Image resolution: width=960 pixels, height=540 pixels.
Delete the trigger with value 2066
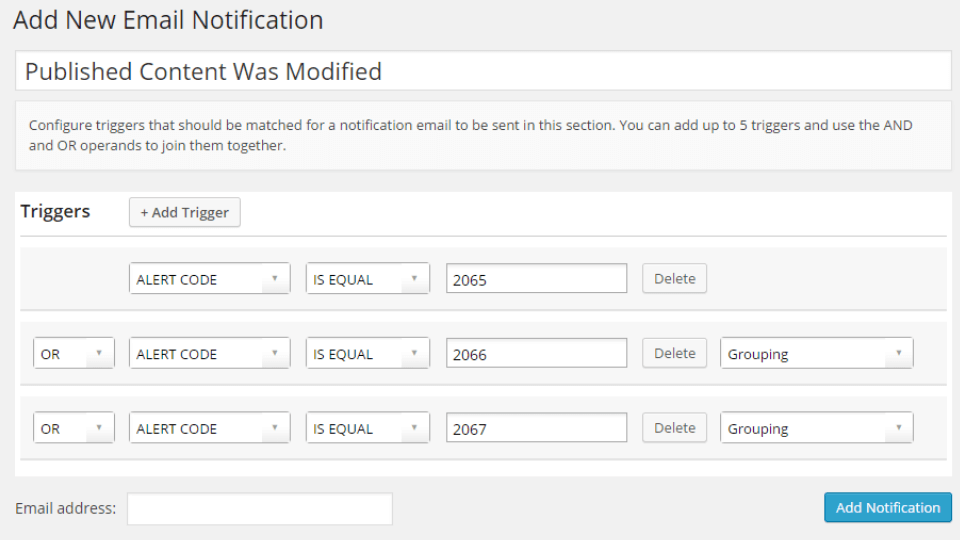[x=674, y=353]
